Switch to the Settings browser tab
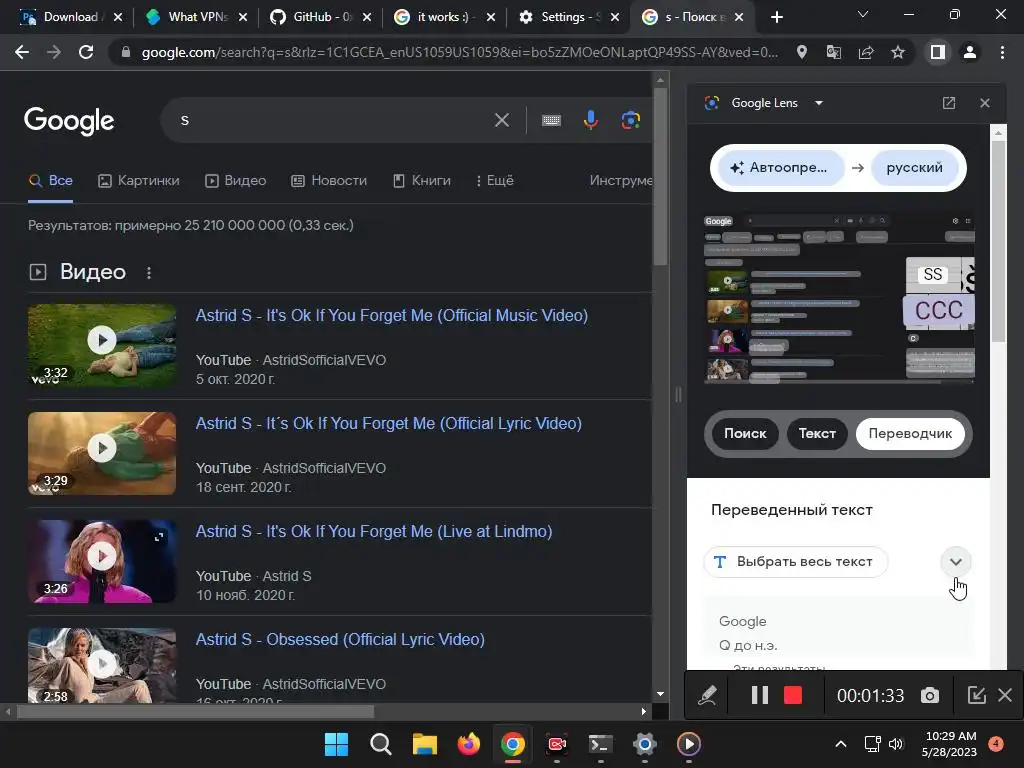The height and width of the screenshot is (768, 1024). pyautogui.click(x=568, y=17)
